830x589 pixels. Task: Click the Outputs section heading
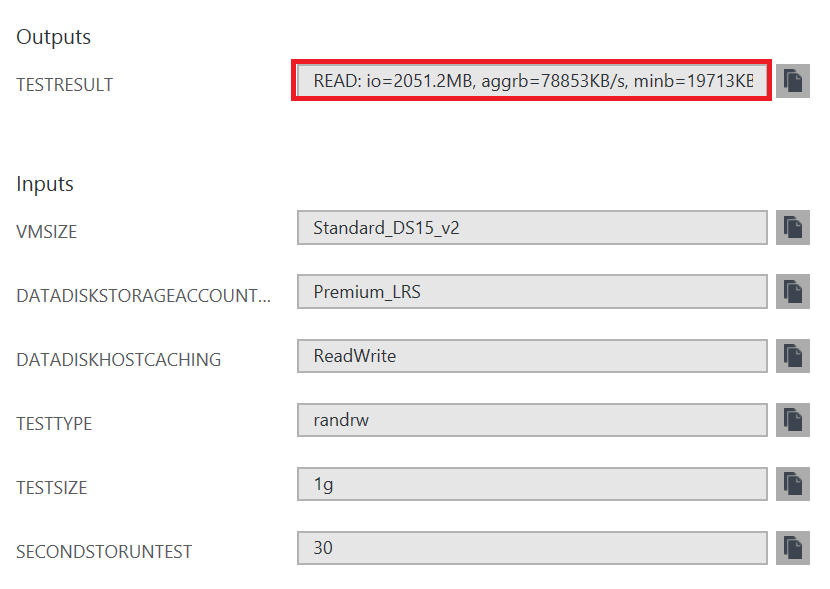(x=53, y=37)
